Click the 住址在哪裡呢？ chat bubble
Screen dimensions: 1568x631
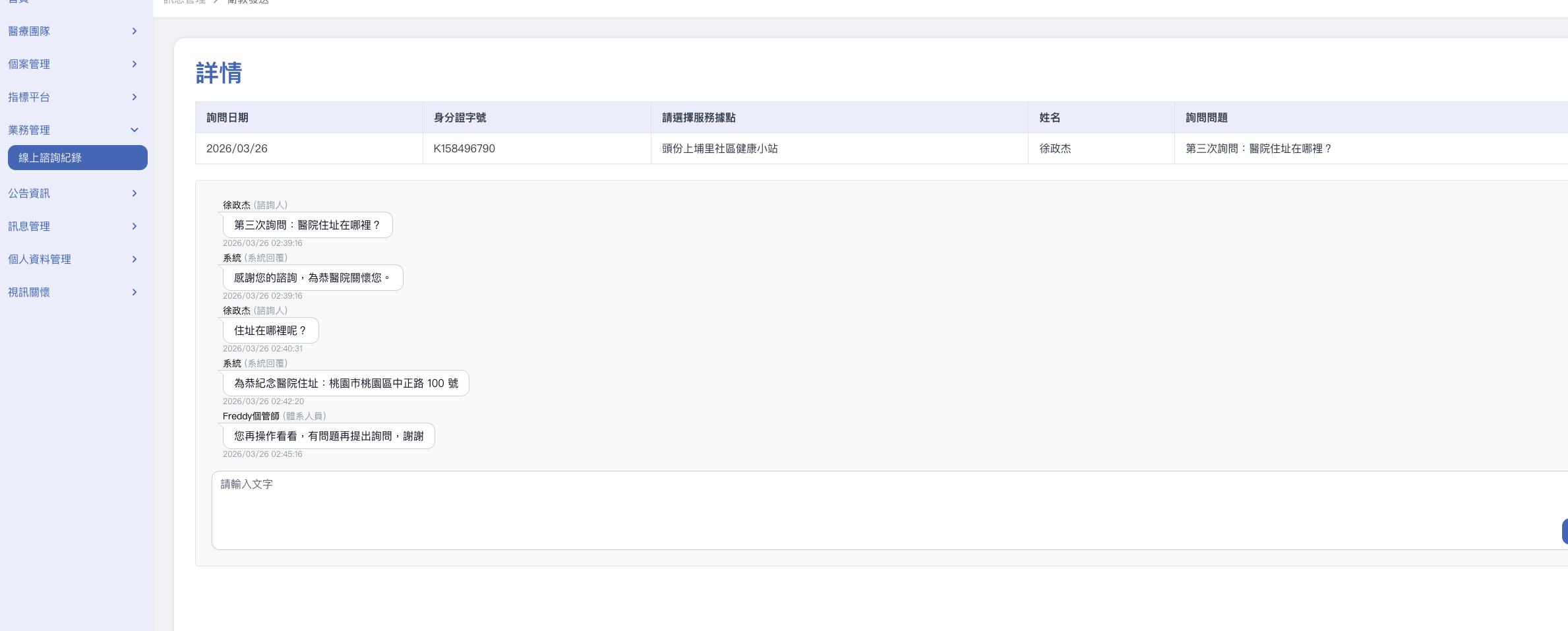[x=270, y=330]
